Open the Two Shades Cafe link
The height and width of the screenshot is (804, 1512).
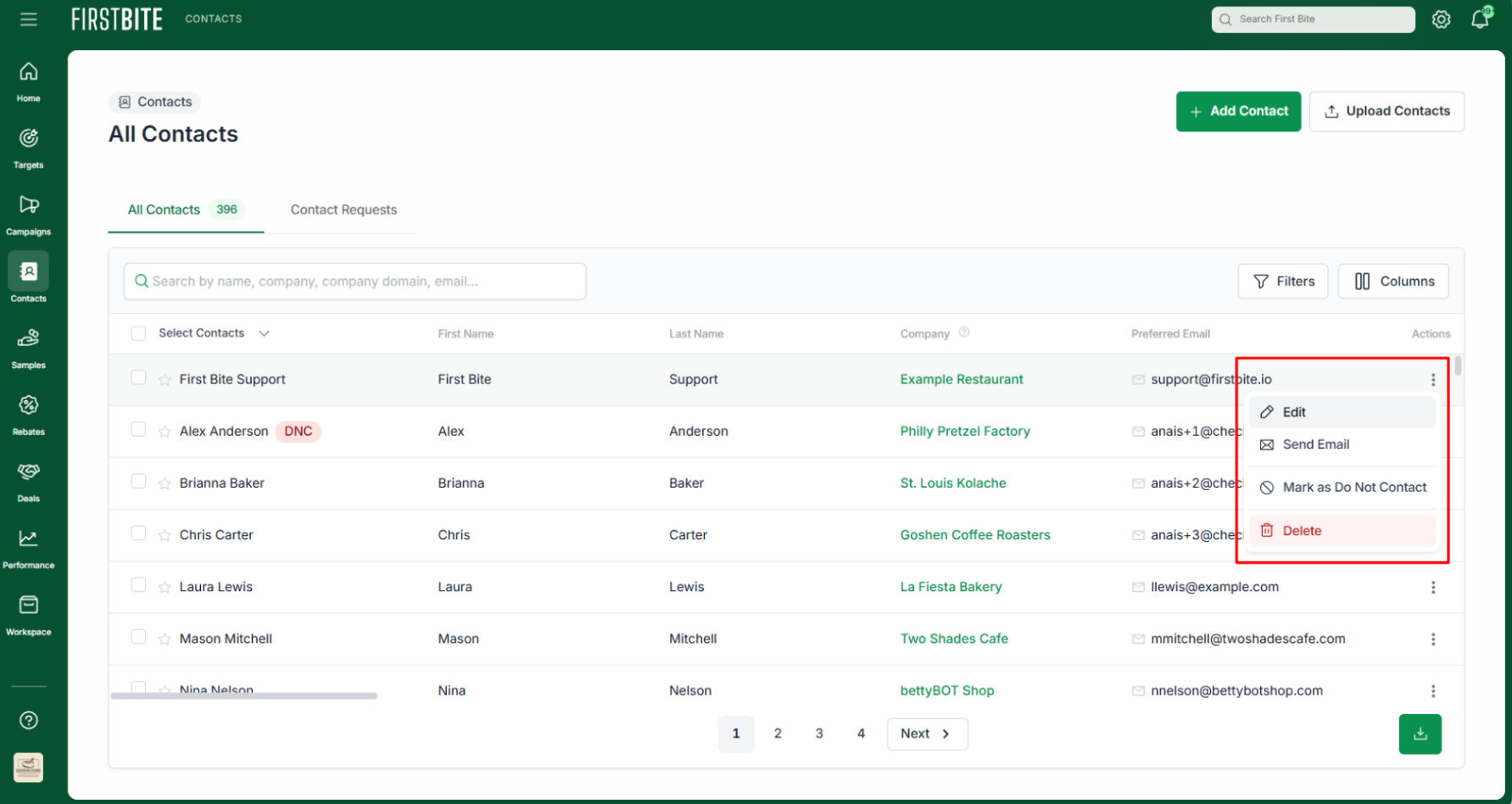click(954, 638)
